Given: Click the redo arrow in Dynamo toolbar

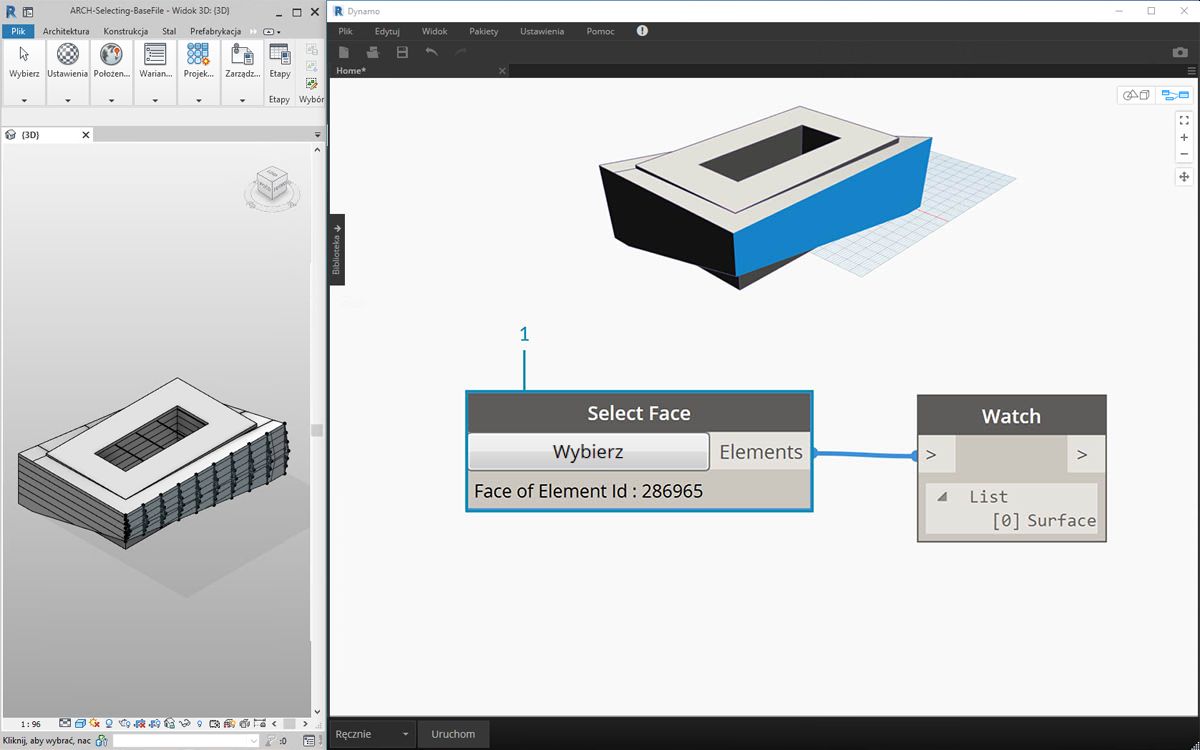Looking at the screenshot, I should [x=461, y=52].
